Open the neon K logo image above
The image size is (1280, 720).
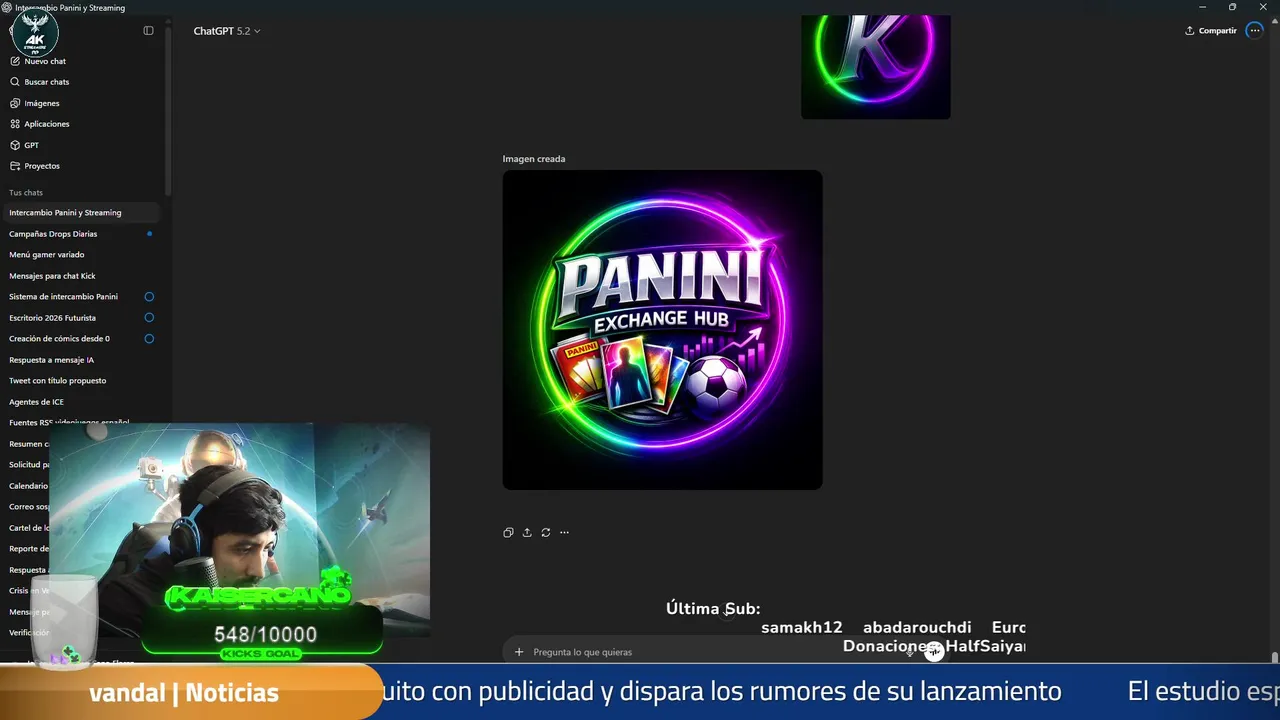[876, 67]
